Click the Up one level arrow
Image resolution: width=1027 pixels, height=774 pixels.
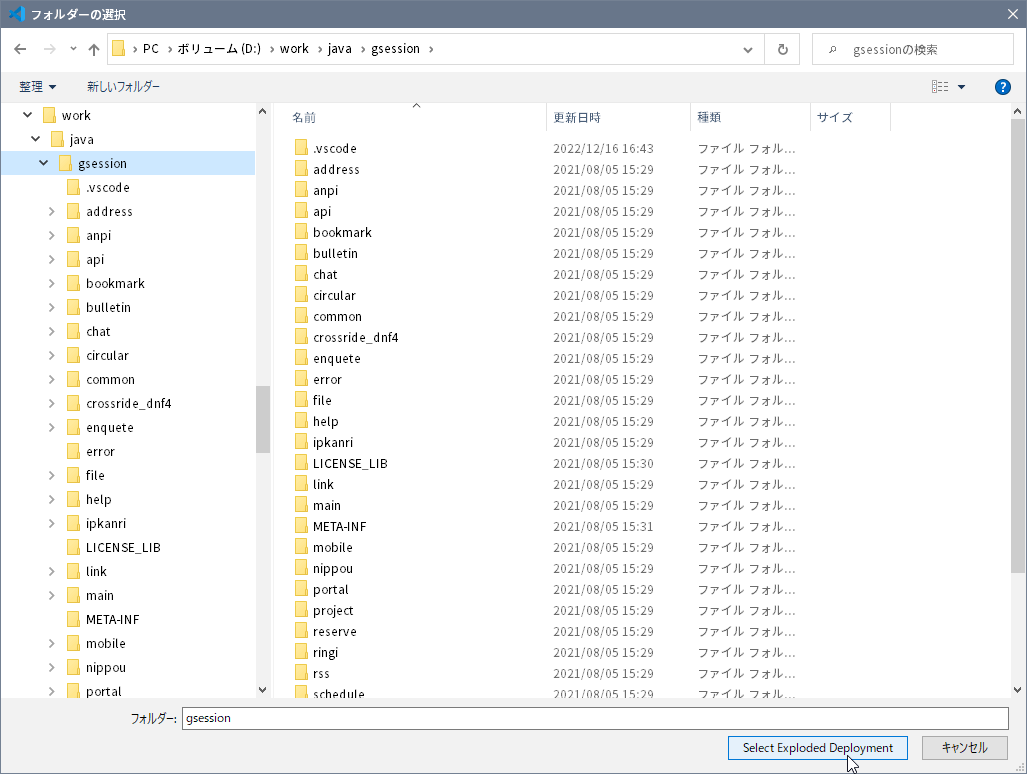[x=94, y=49]
